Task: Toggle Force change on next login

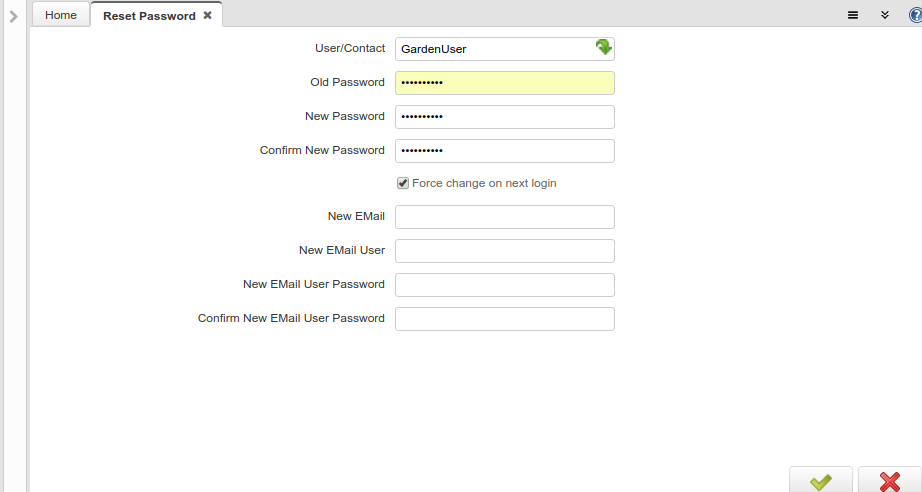Action: (x=403, y=183)
